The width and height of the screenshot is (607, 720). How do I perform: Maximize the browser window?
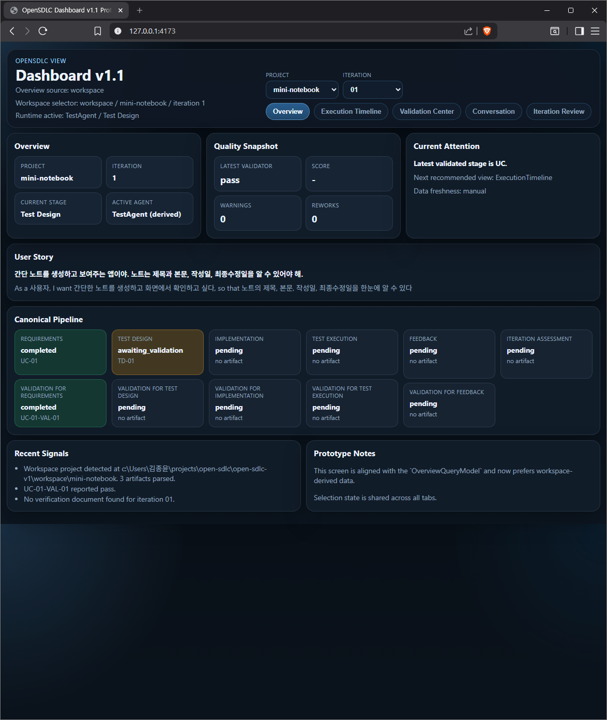pos(571,10)
